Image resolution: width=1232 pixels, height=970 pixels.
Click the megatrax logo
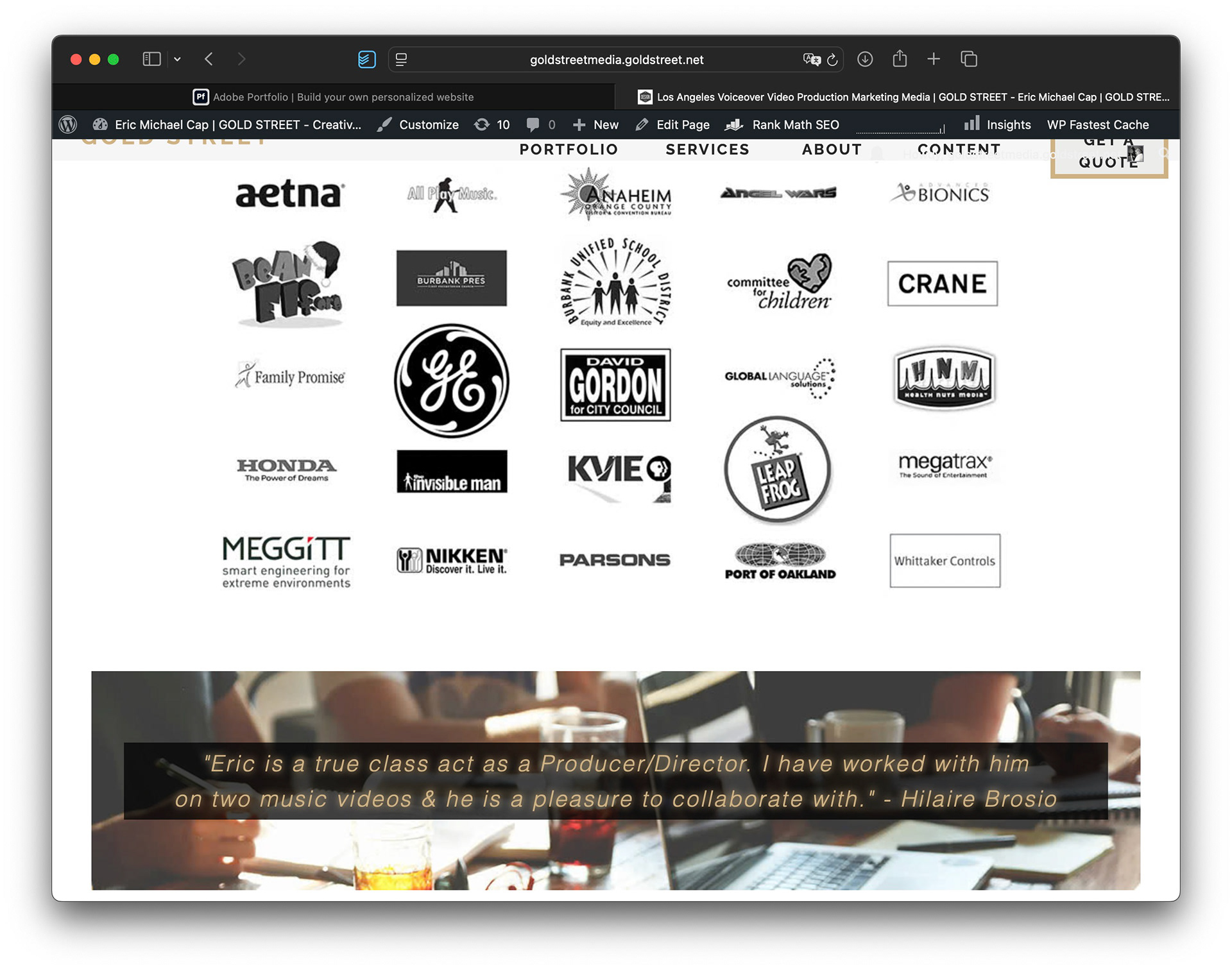(x=945, y=465)
